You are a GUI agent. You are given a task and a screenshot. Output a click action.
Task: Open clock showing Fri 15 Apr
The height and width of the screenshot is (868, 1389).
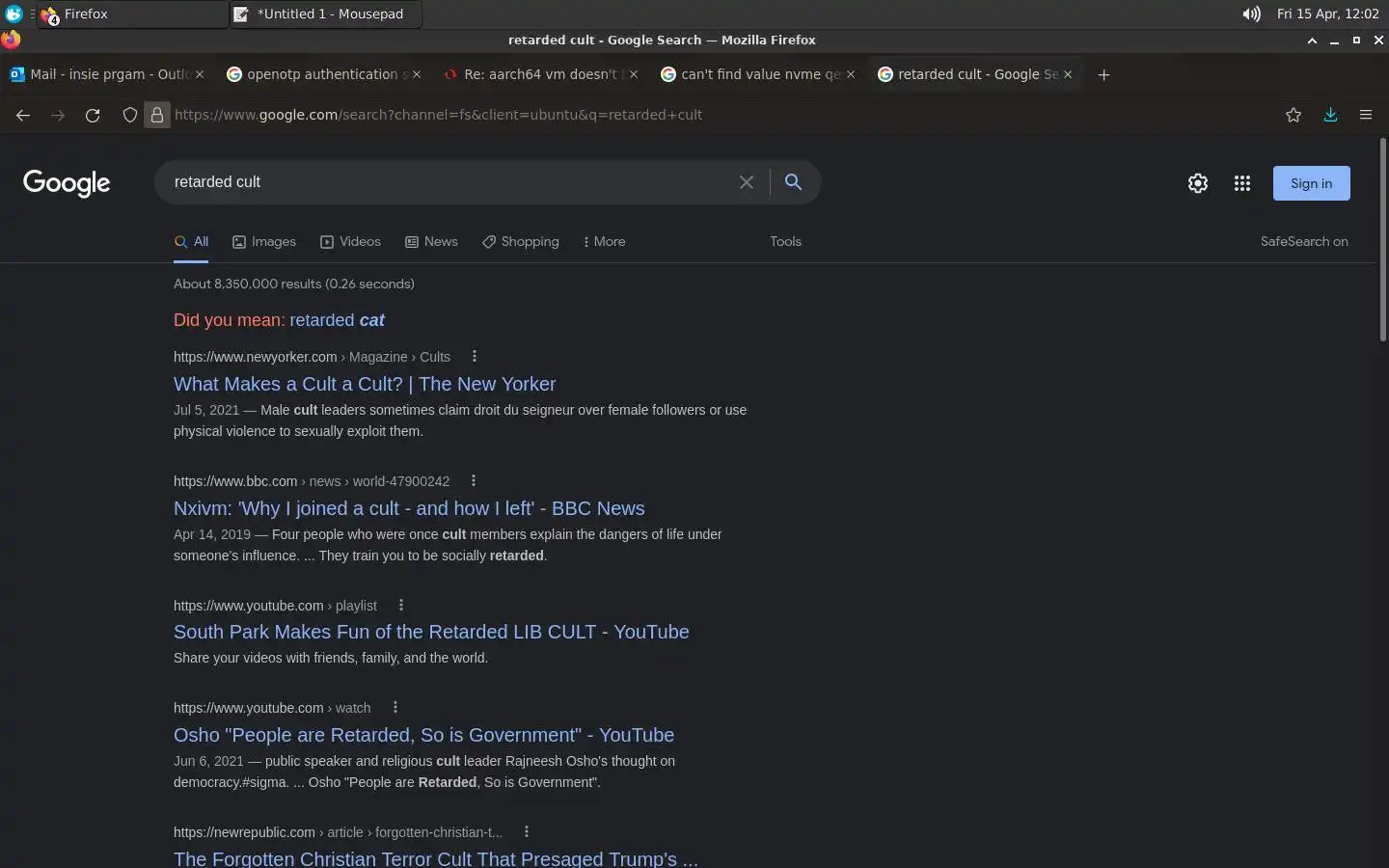click(1327, 14)
